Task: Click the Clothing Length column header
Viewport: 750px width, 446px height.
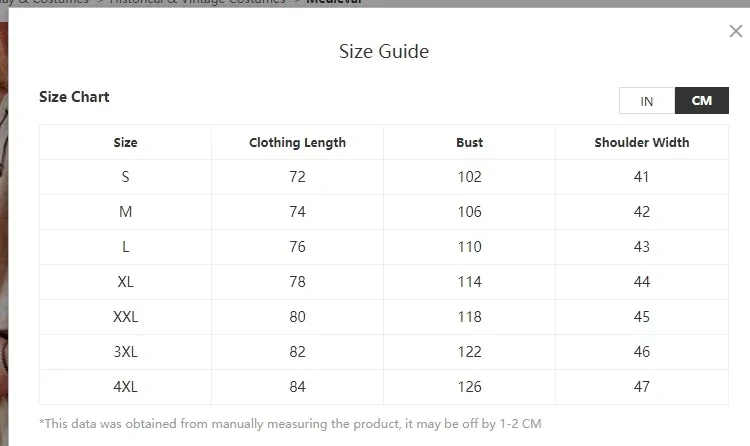Action: (x=298, y=142)
